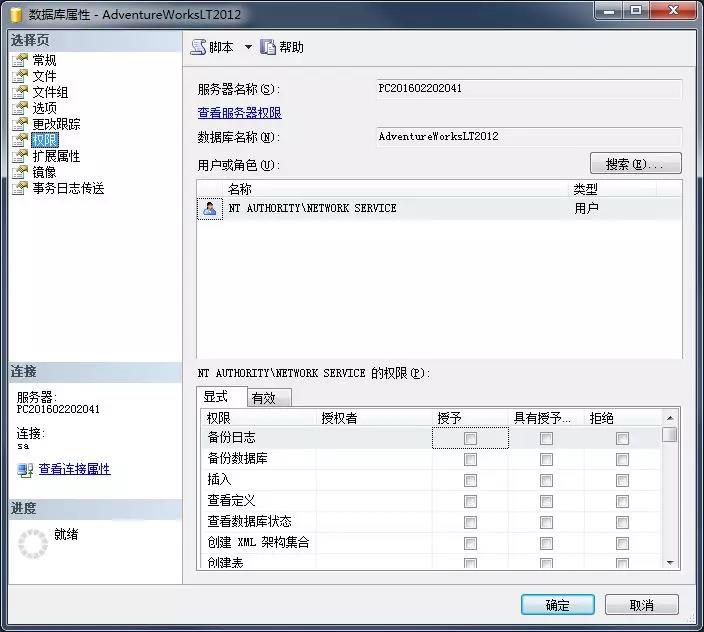704x632 pixels.
Task: Check 授予 for 插入
Action: [x=471, y=480]
